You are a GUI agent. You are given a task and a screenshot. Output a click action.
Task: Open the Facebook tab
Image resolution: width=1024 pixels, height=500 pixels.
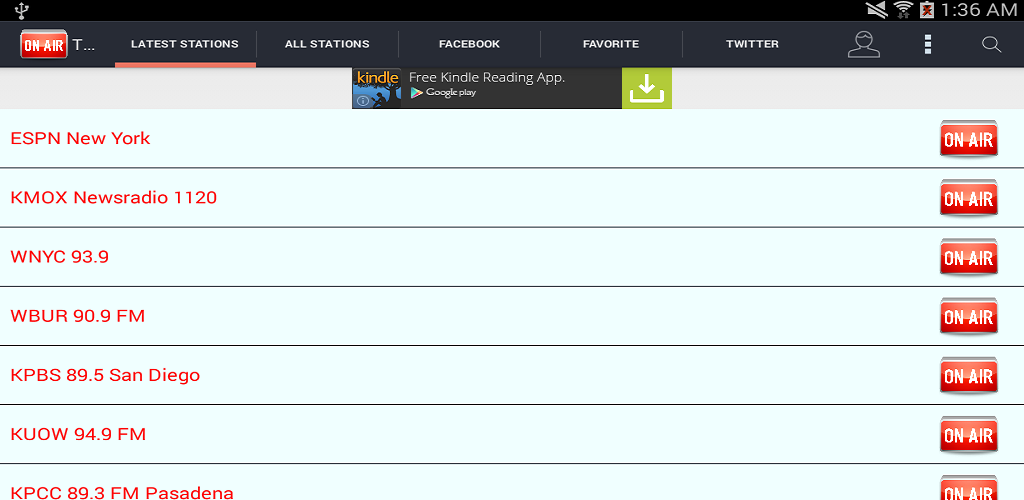coord(470,44)
